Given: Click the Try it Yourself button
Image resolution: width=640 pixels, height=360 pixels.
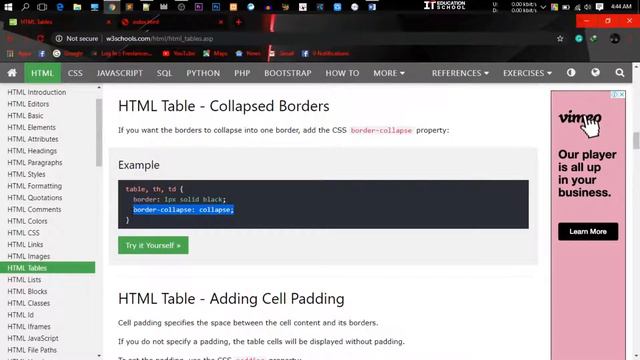Looking at the screenshot, I should pyautogui.click(x=153, y=245).
